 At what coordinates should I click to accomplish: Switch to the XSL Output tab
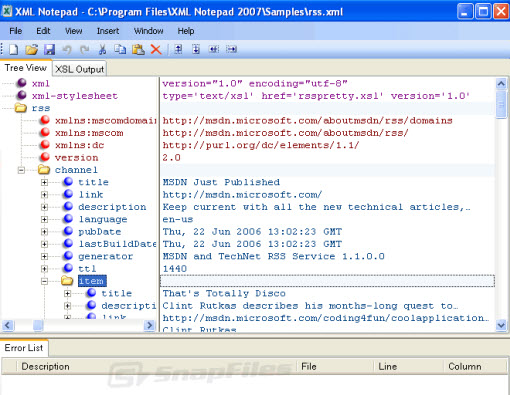(79, 69)
